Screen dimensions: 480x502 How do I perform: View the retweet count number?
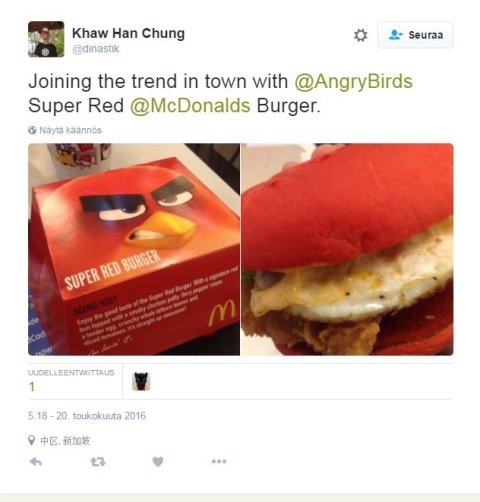(x=32, y=387)
